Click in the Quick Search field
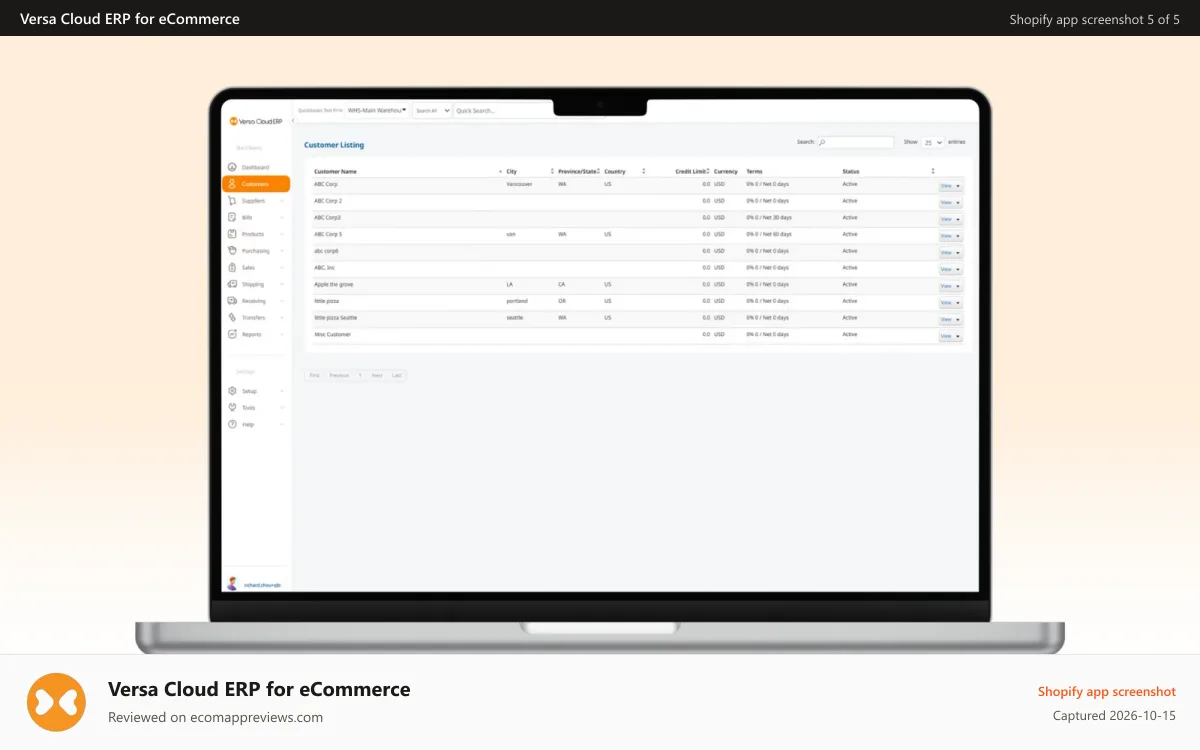The width and height of the screenshot is (1200, 750). coord(503,111)
